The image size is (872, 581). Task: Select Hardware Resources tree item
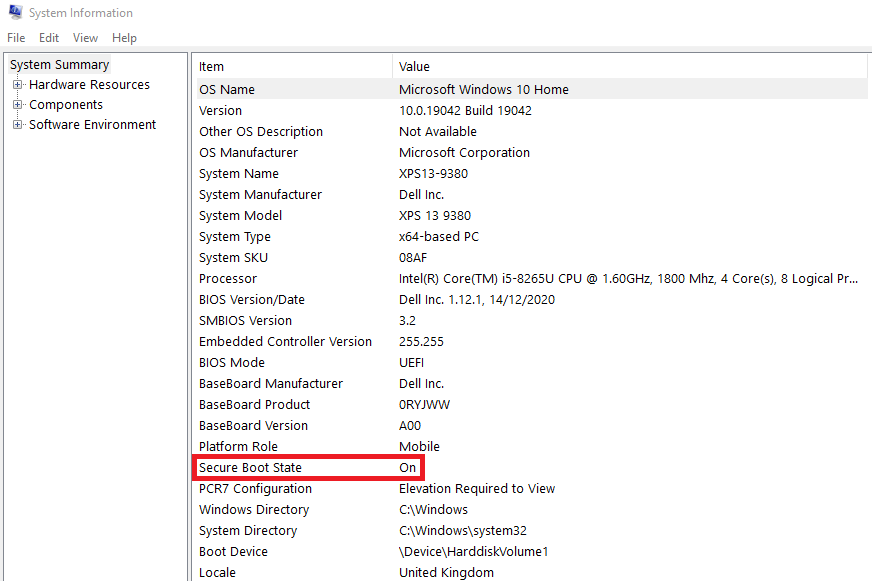point(90,85)
